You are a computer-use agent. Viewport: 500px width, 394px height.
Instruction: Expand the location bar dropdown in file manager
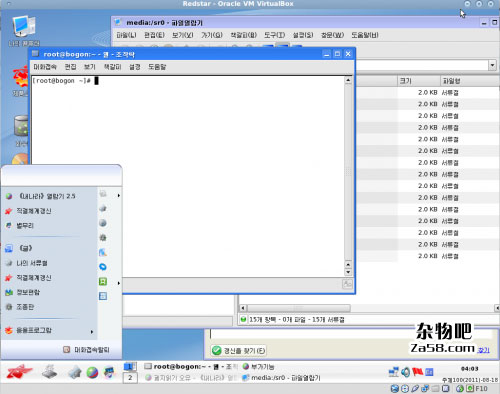click(x=492, y=65)
